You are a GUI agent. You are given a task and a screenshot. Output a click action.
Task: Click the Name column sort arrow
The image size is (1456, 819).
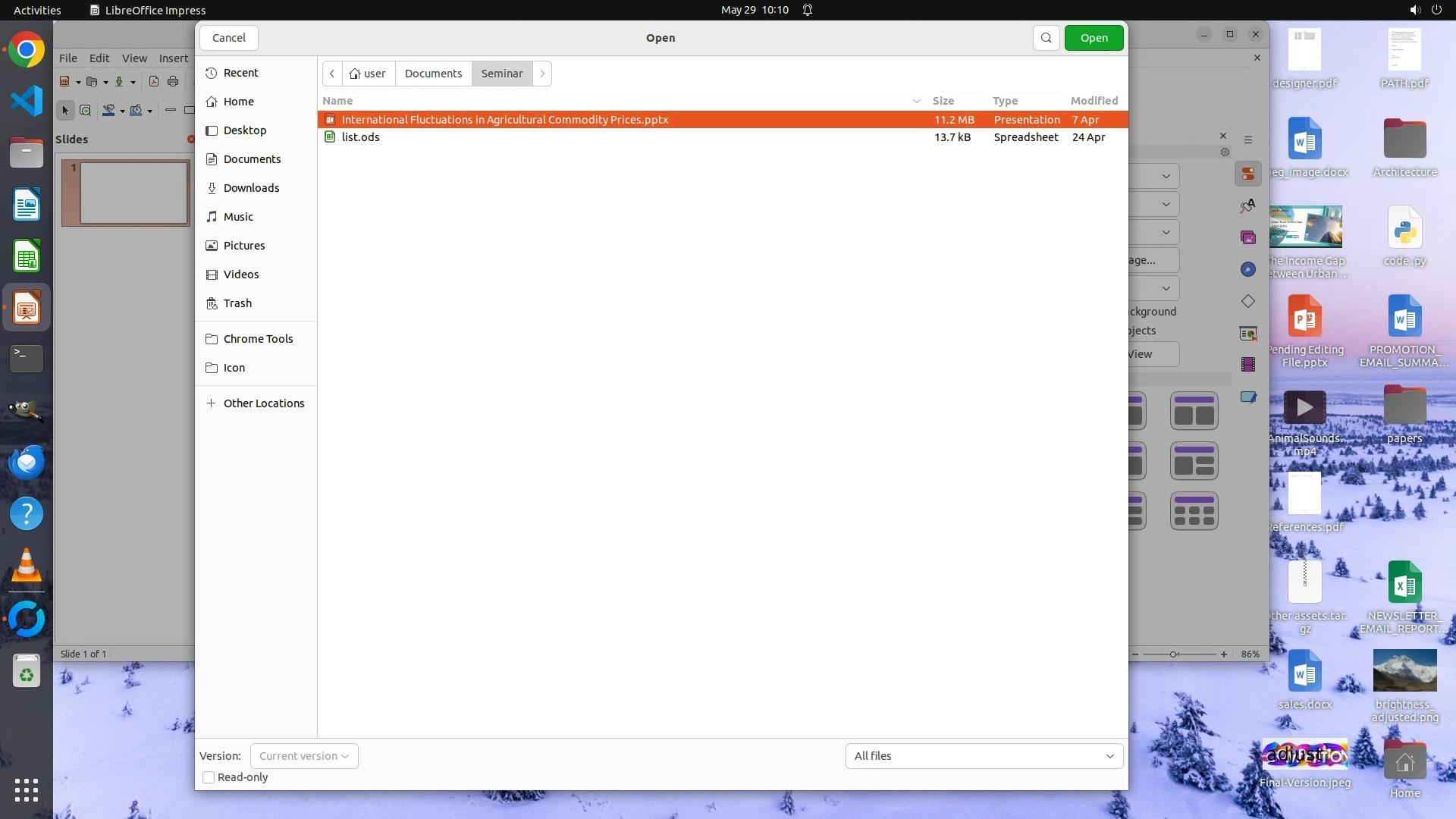(x=916, y=101)
